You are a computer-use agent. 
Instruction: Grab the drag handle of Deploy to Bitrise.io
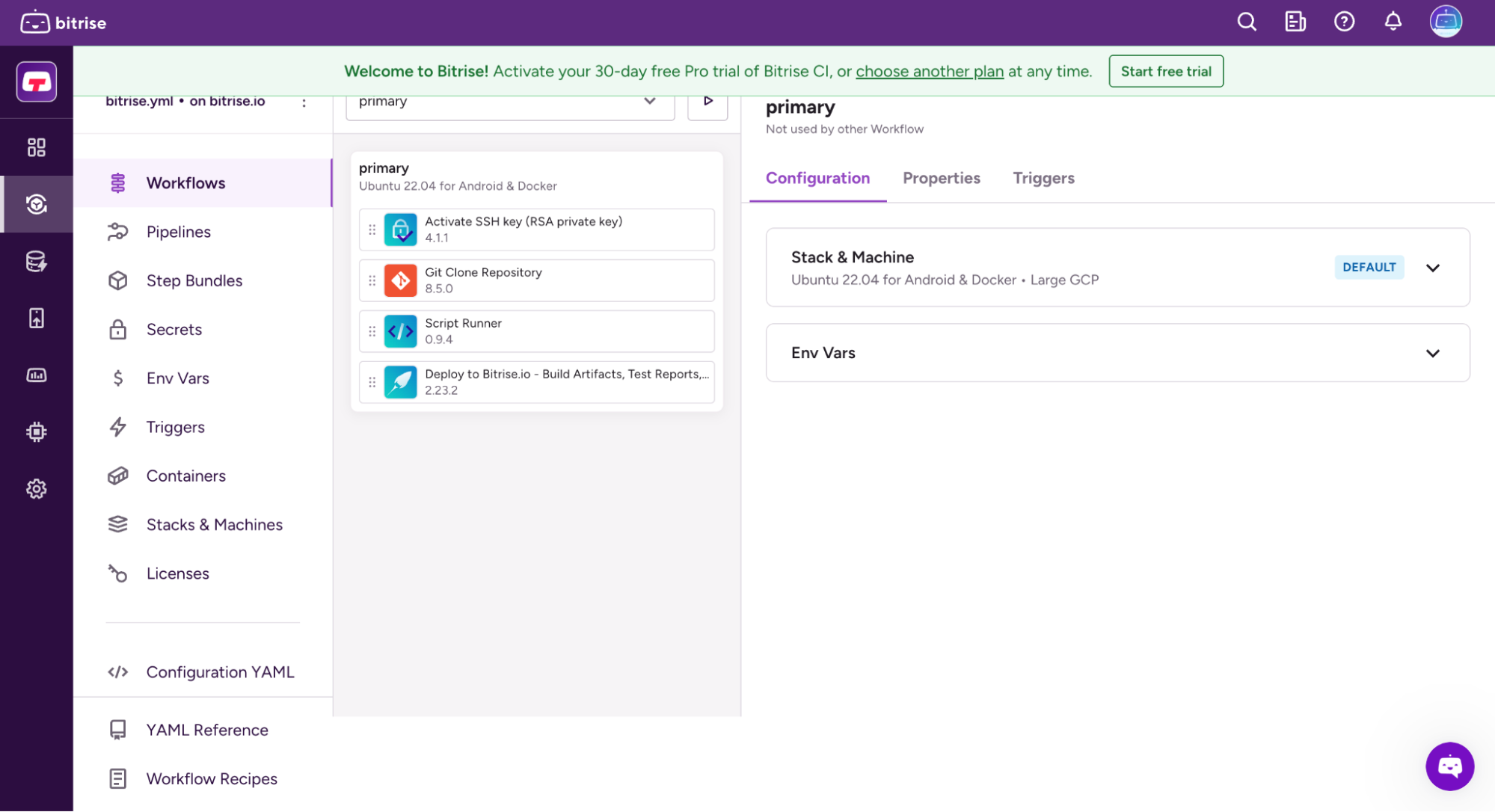372,382
